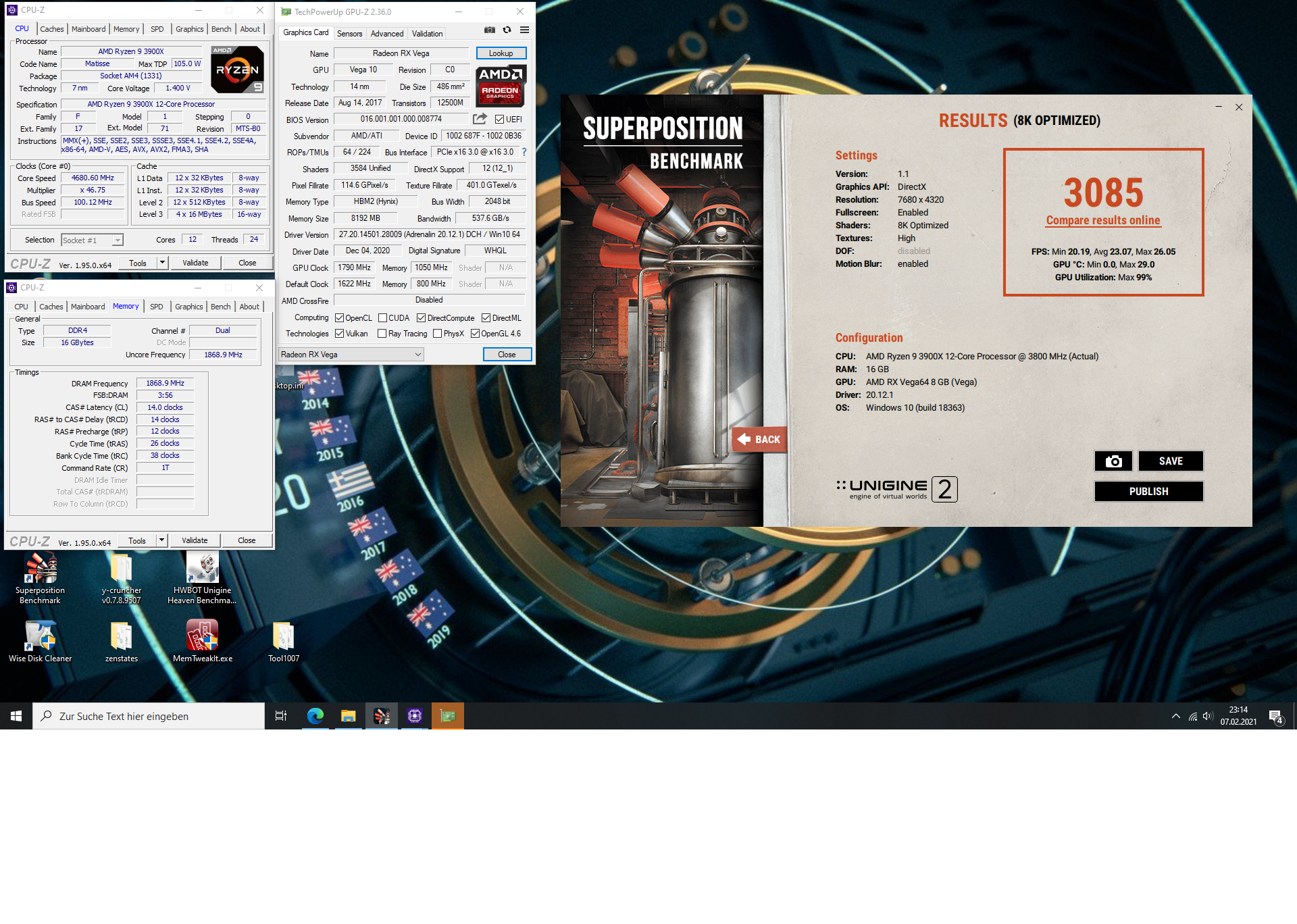Click the Superposition screenshot camera button

[x=1114, y=461]
